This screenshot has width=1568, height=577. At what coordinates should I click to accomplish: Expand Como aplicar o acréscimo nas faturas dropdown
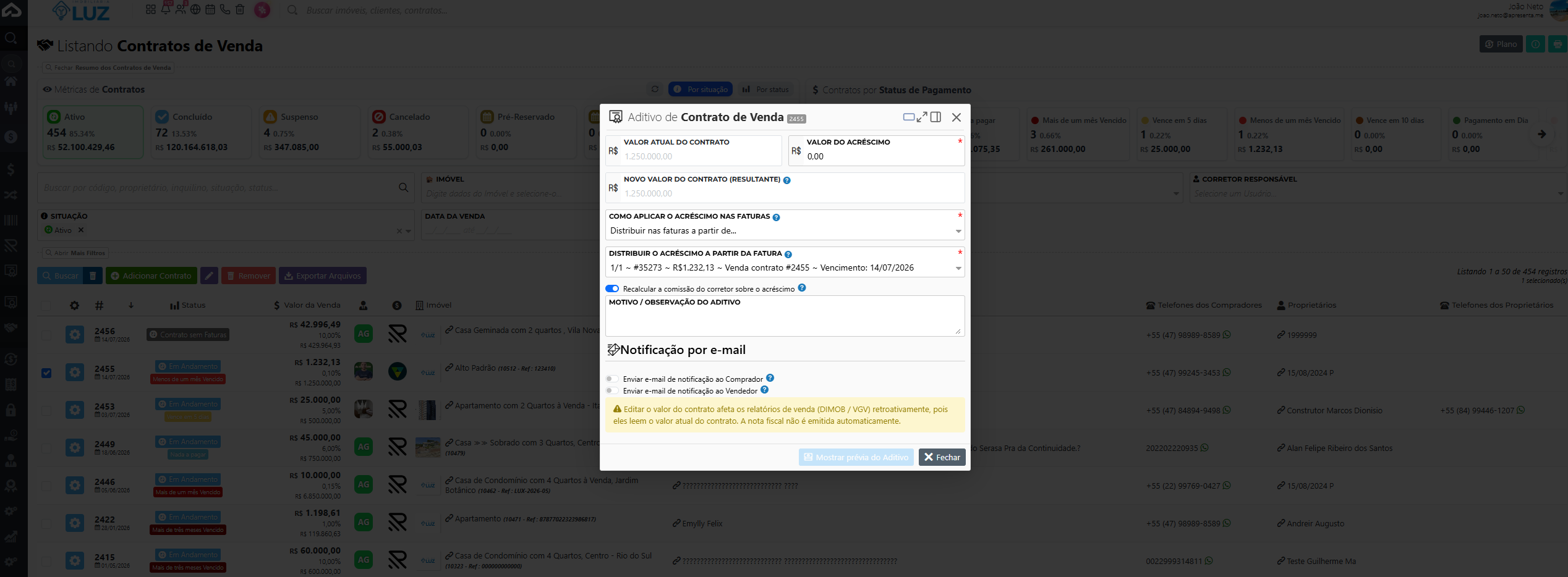785,231
